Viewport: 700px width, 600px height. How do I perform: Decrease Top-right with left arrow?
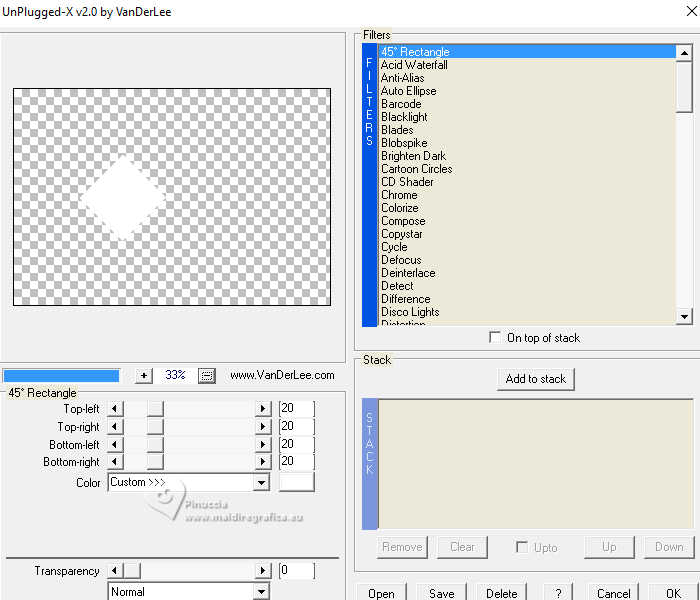point(115,426)
